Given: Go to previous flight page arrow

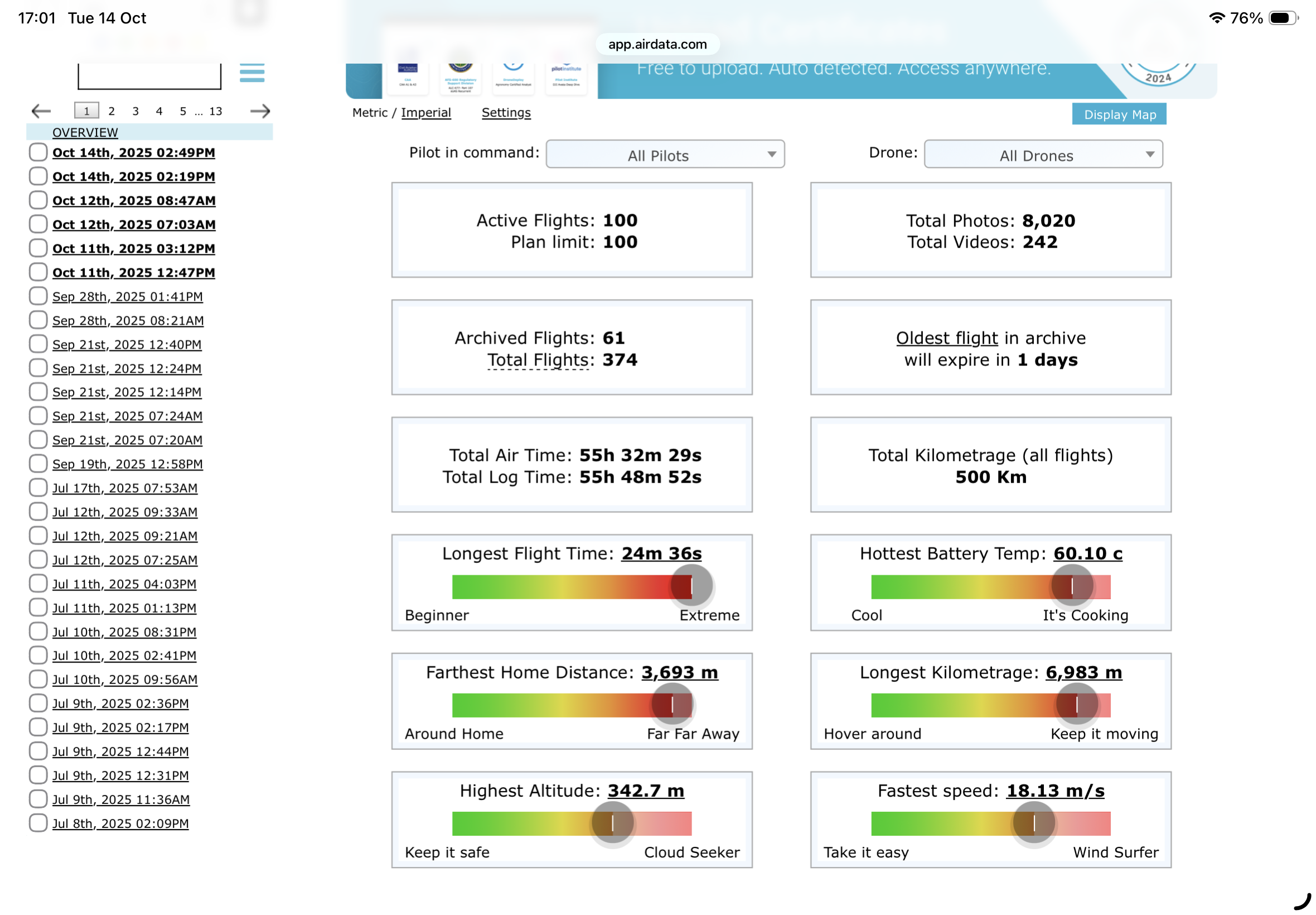Looking at the screenshot, I should click(x=41, y=111).
